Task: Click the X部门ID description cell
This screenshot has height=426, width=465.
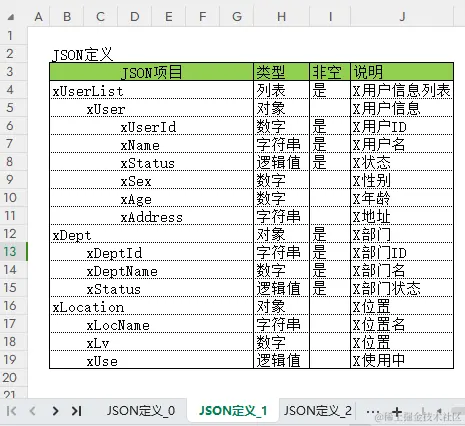Action: click(x=402, y=252)
